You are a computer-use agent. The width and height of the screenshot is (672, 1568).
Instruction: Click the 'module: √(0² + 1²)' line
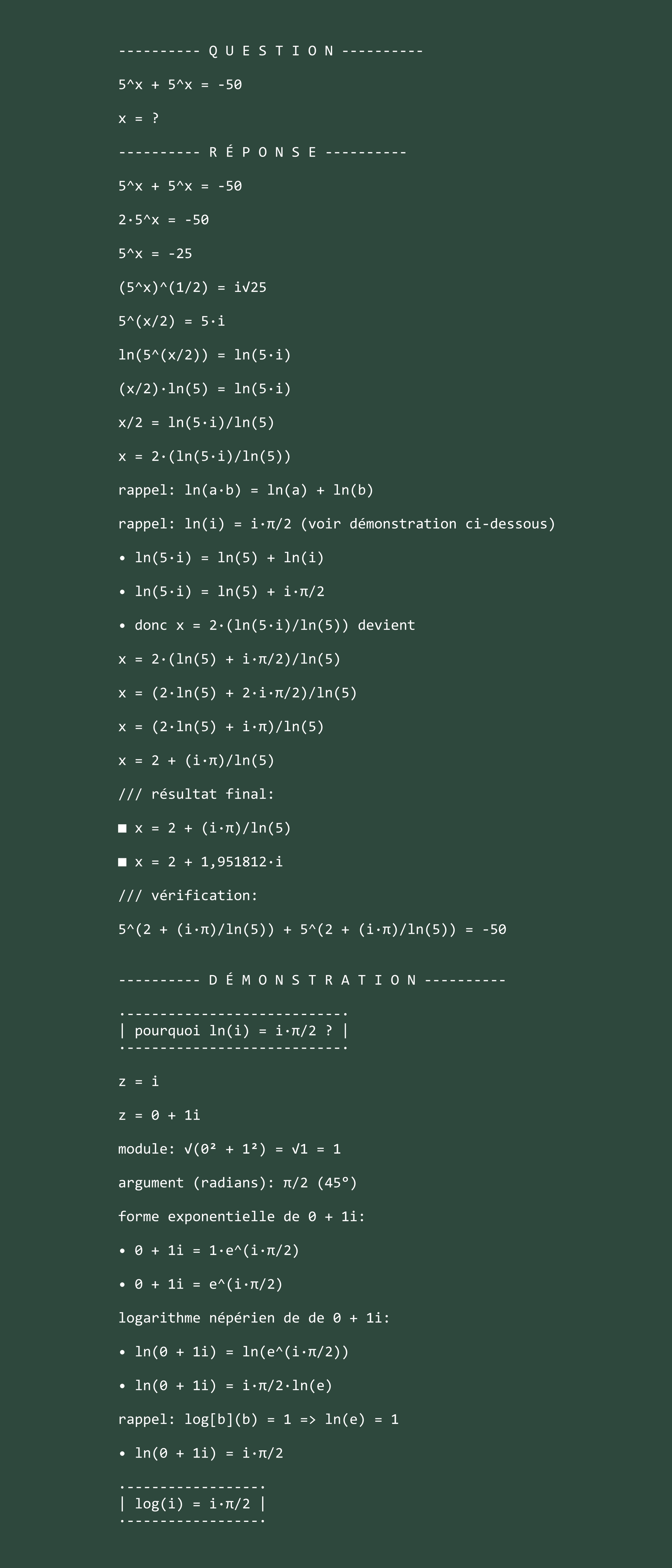pos(229,1148)
